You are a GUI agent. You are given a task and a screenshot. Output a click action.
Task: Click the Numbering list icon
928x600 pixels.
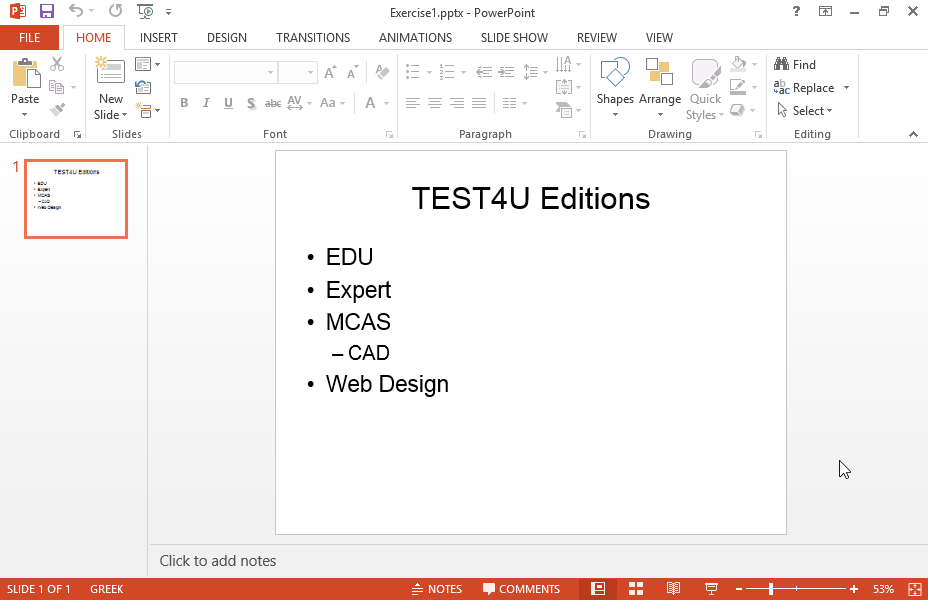pyautogui.click(x=447, y=72)
